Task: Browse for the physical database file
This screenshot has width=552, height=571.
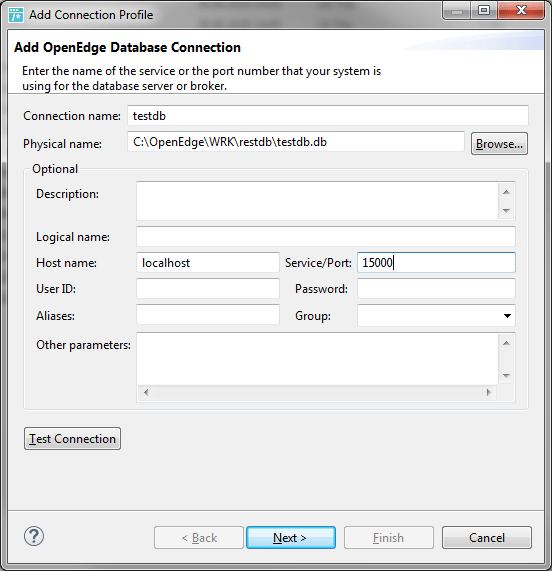Action: click(499, 144)
